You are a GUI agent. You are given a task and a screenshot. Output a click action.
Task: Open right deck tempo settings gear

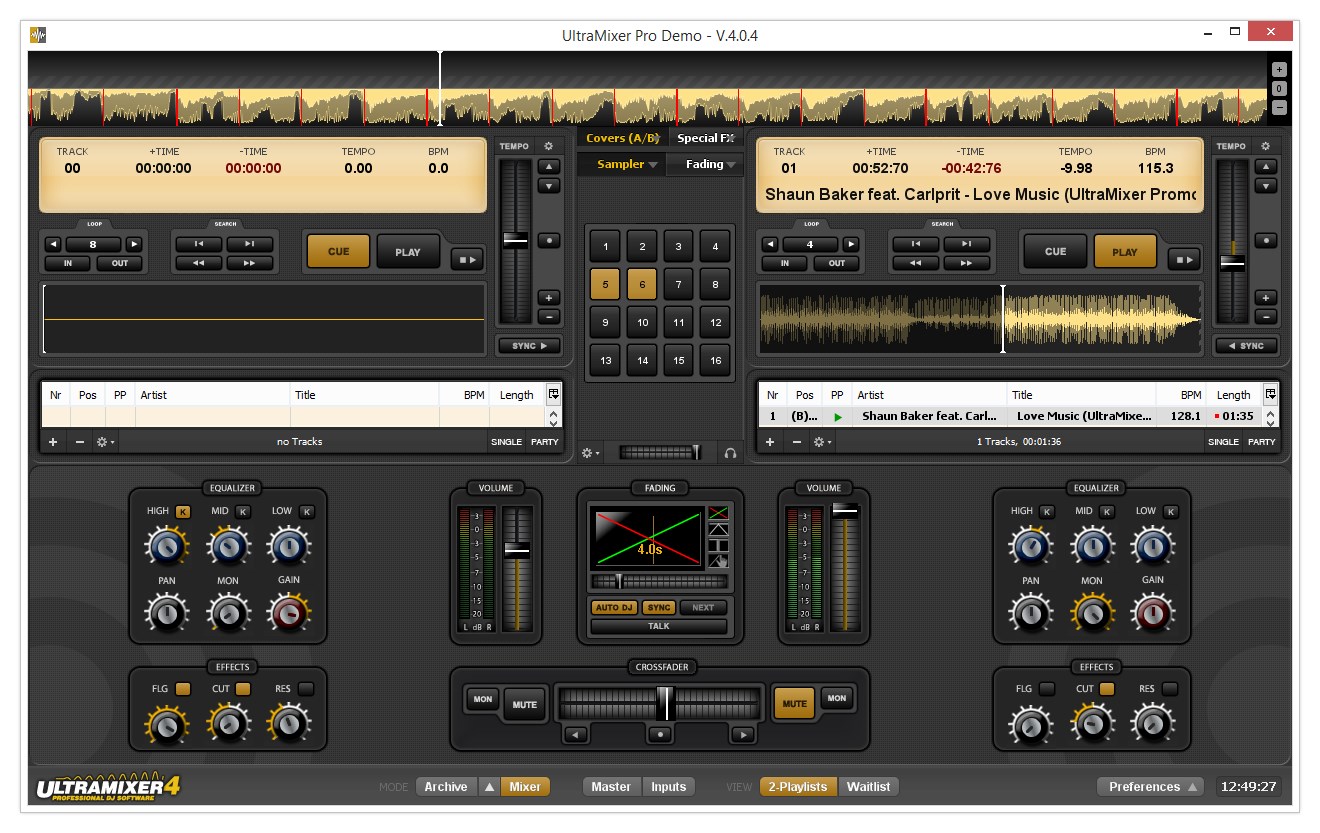(x=1266, y=146)
